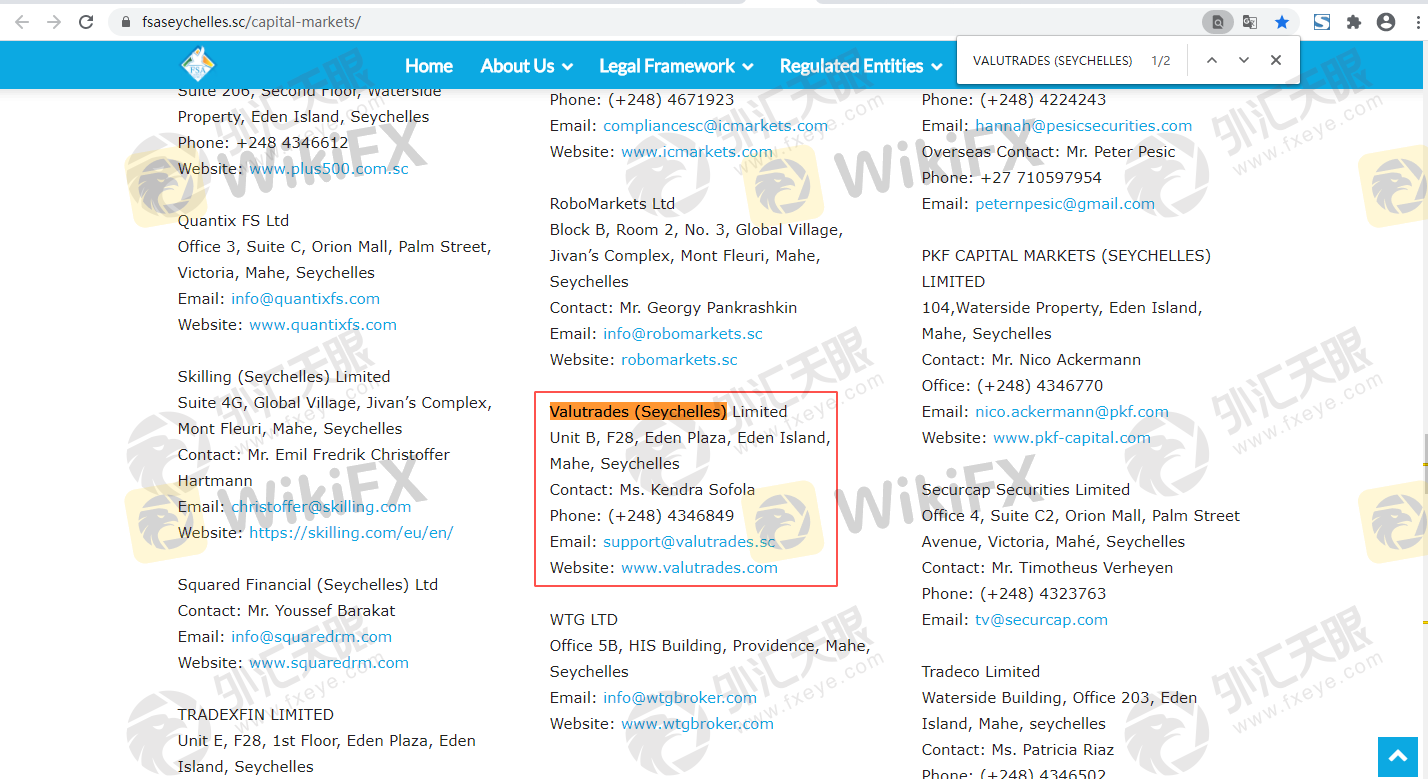The width and height of the screenshot is (1428, 779).
Task: Go to Home in navigation bar
Action: [x=429, y=66]
